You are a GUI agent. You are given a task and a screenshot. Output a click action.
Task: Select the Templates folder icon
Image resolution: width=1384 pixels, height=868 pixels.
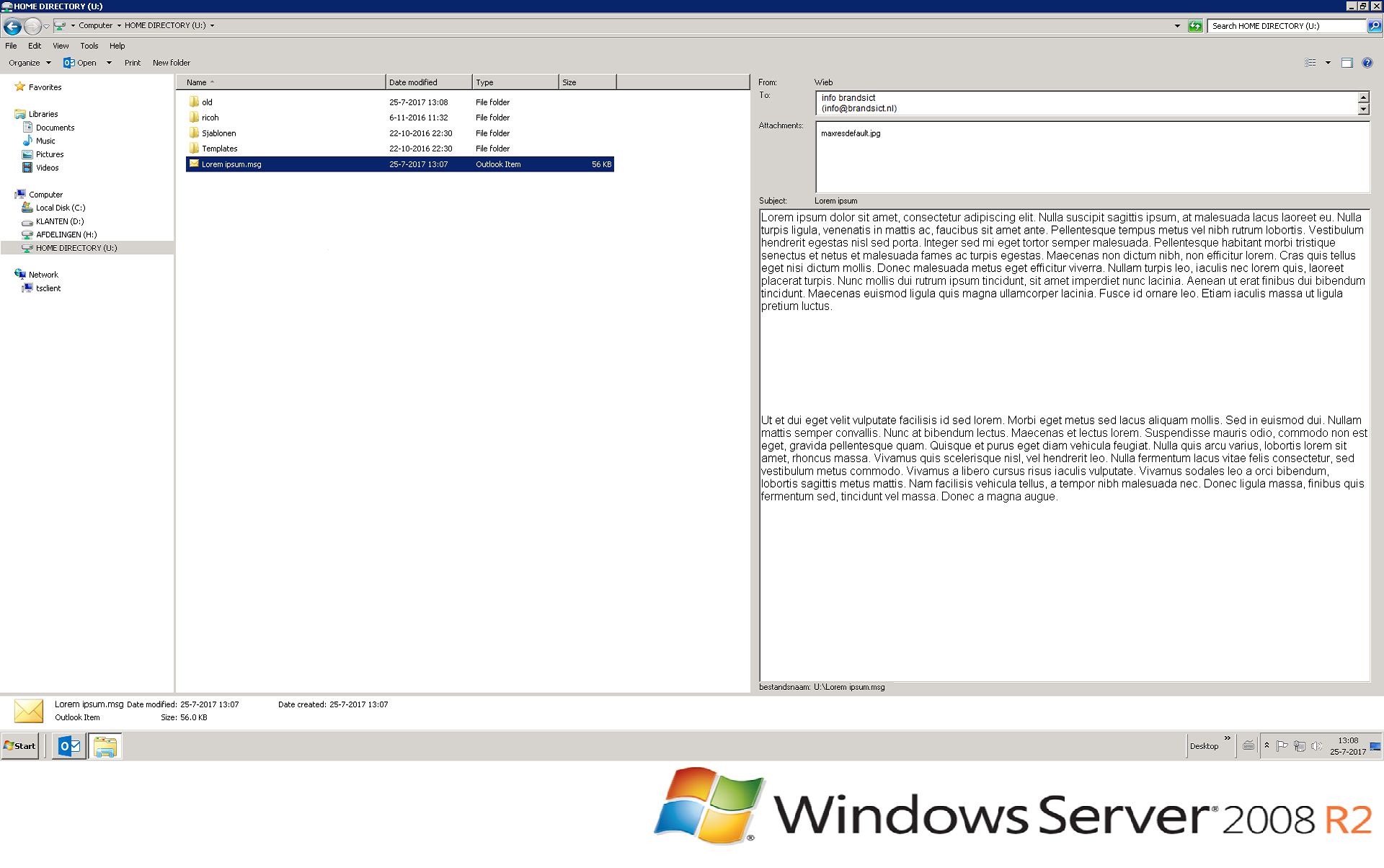tap(194, 148)
